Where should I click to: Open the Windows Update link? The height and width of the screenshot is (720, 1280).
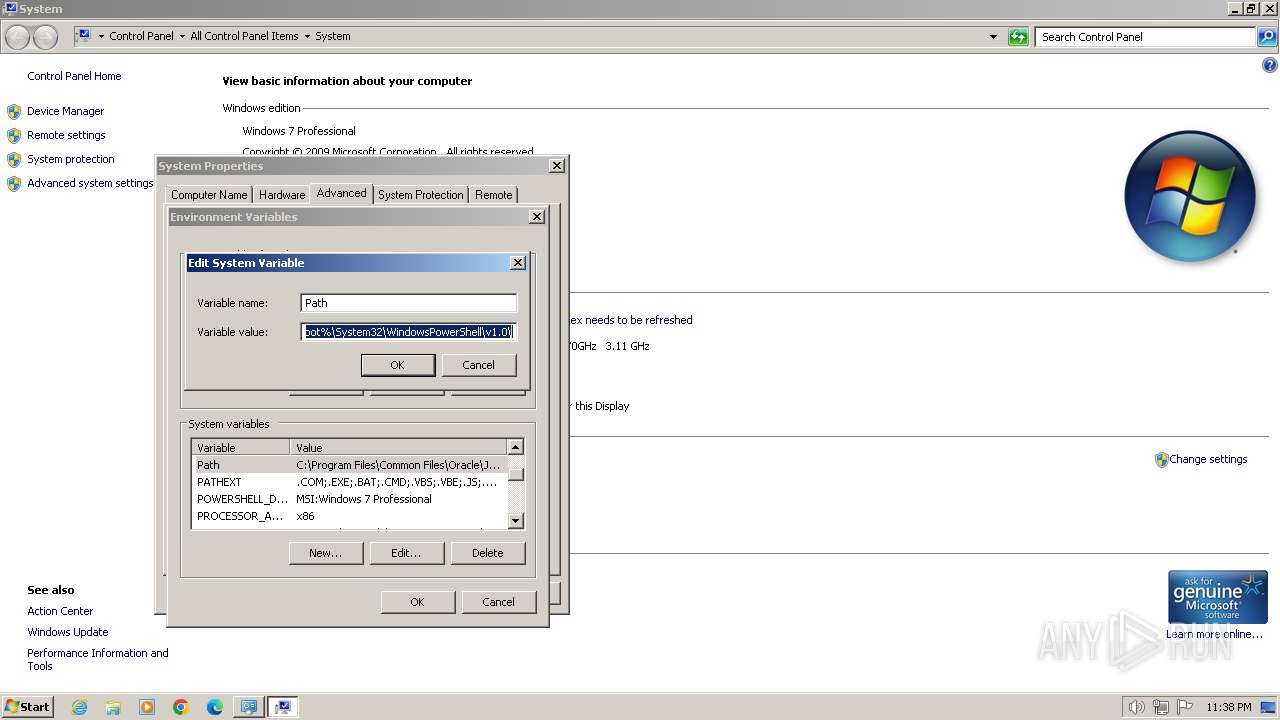[x=68, y=632]
